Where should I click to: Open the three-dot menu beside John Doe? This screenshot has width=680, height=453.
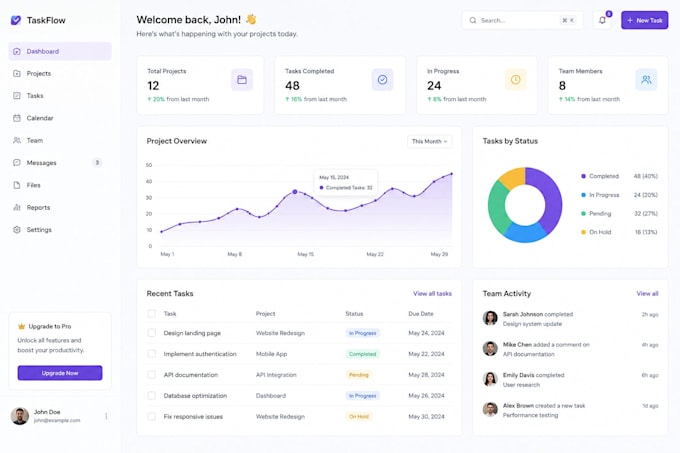pyautogui.click(x=106, y=416)
